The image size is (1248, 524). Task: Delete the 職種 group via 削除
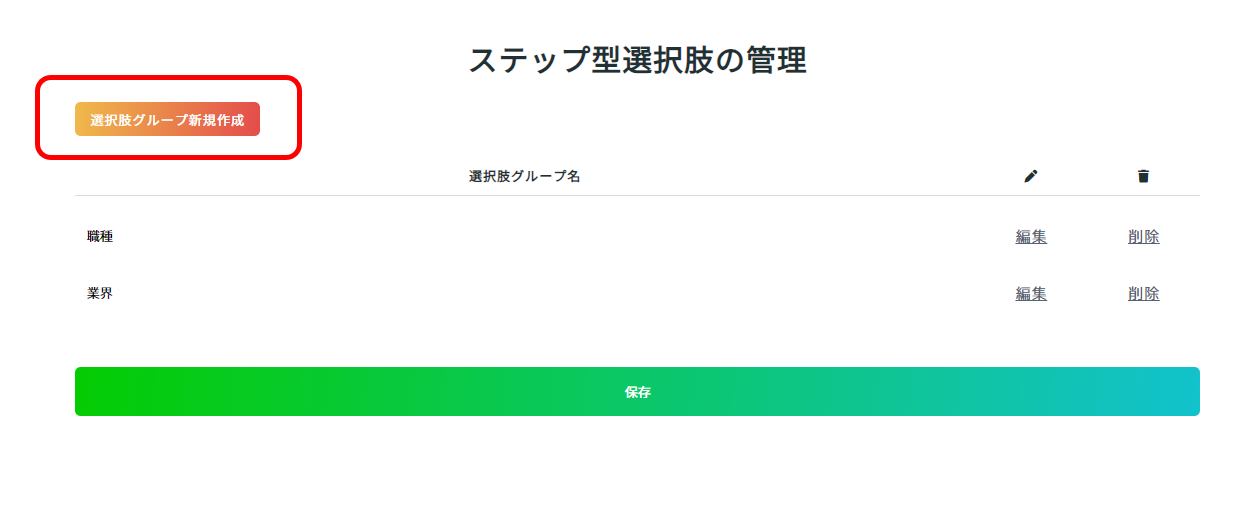(1144, 237)
